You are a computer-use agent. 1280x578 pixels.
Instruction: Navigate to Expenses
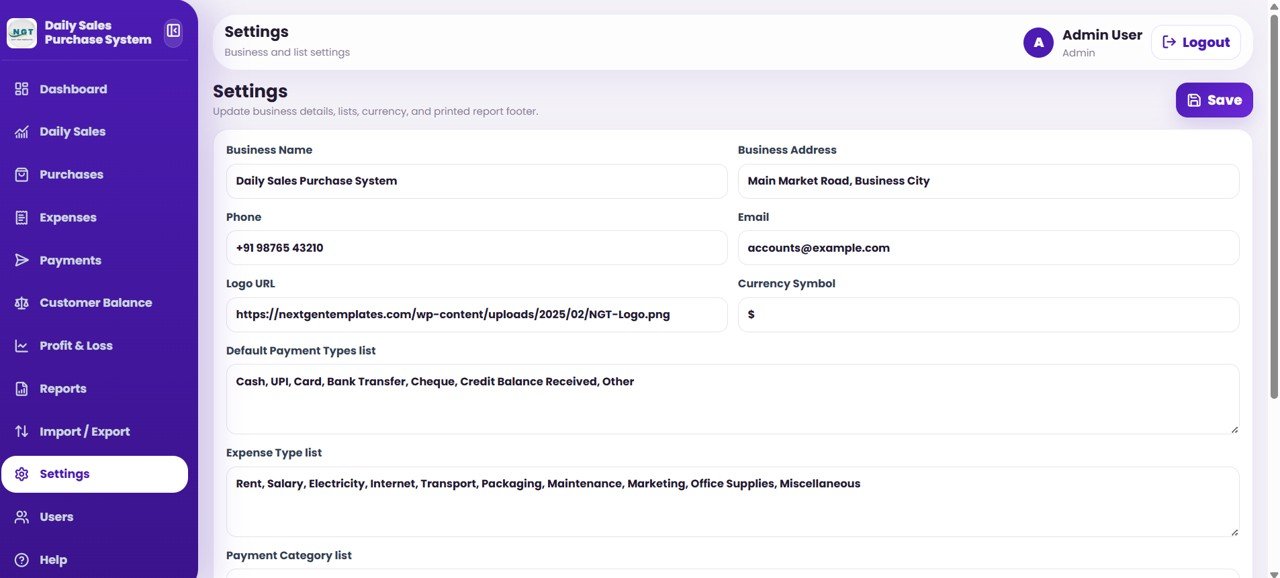pos(94,218)
